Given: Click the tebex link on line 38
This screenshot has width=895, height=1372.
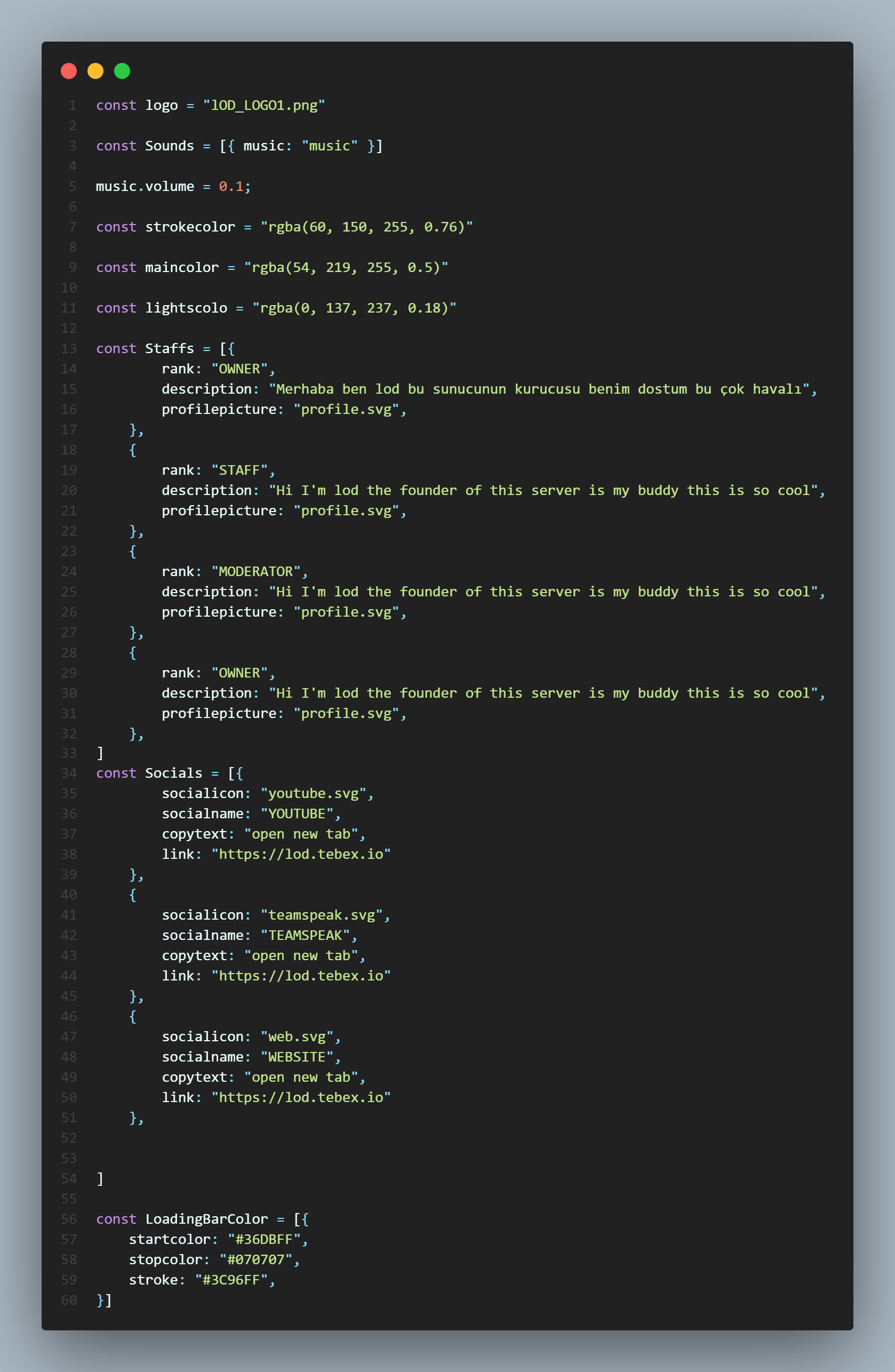Looking at the screenshot, I should (x=301, y=853).
